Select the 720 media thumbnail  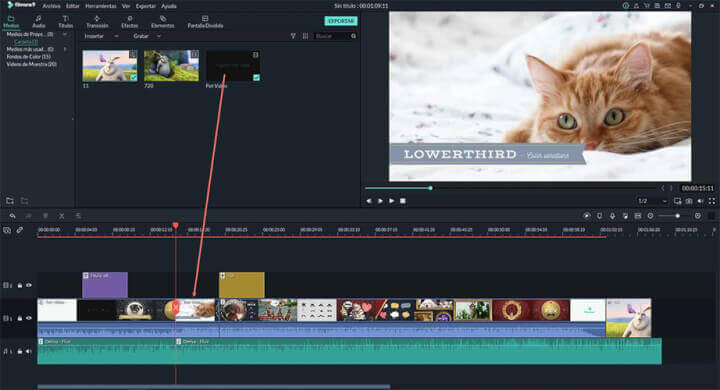171,66
